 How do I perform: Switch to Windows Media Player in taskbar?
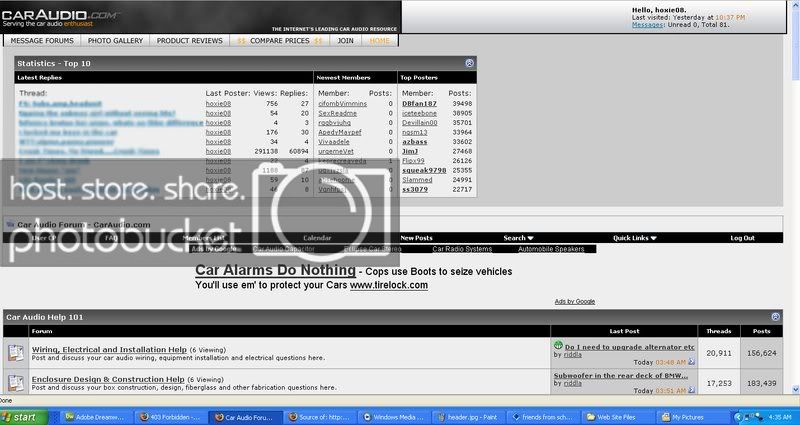tap(394, 417)
